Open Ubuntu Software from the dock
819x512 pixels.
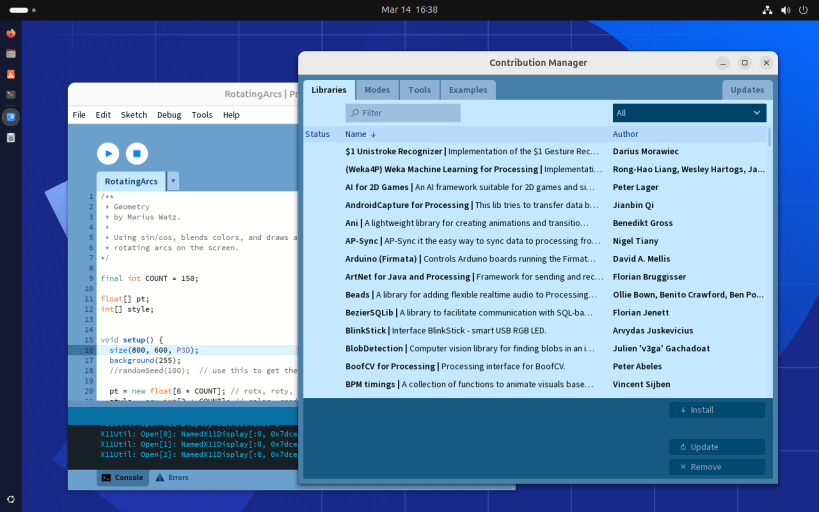(11, 74)
